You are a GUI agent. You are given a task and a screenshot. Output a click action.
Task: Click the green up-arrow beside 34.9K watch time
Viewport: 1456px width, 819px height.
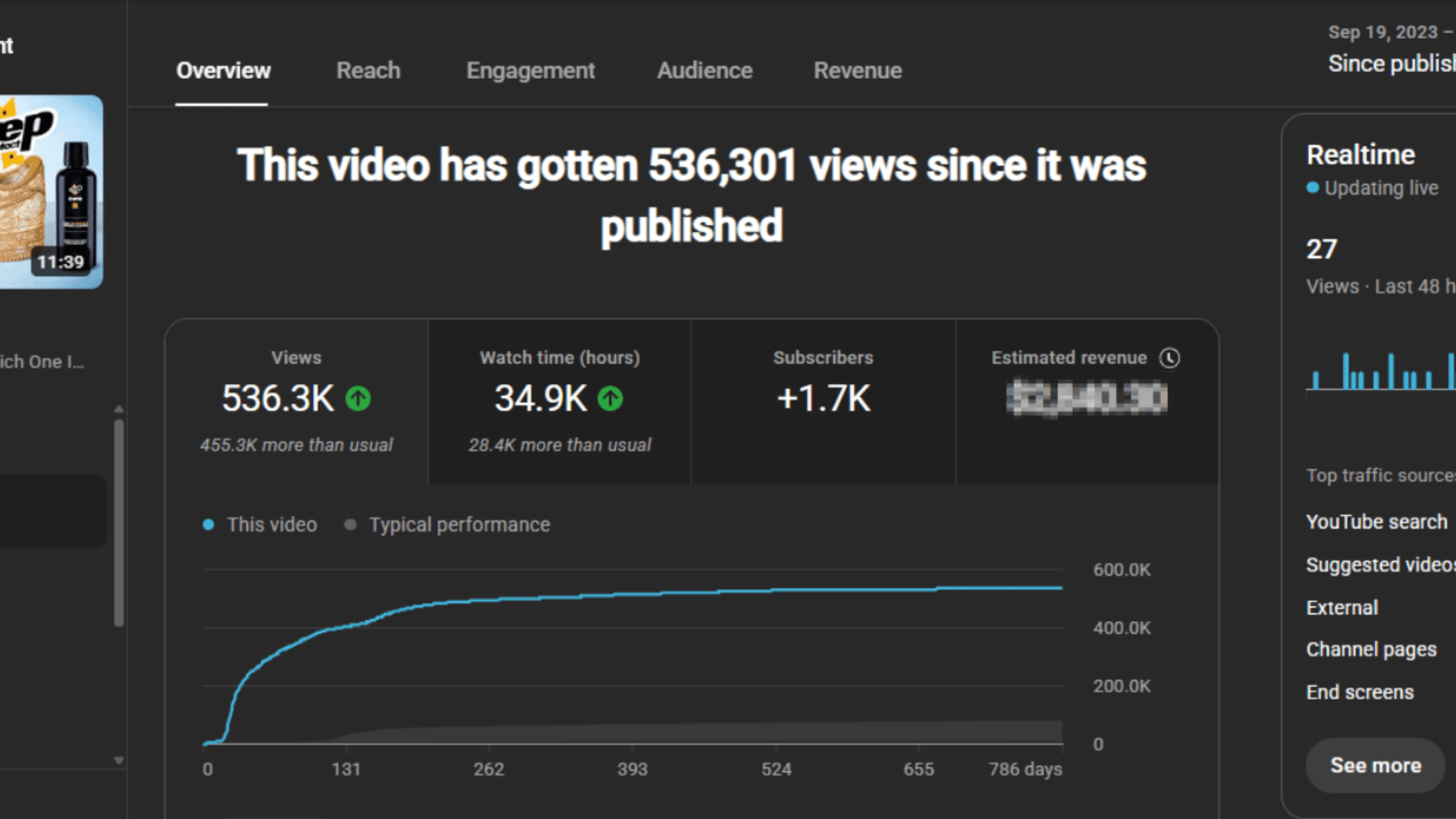coord(610,399)
